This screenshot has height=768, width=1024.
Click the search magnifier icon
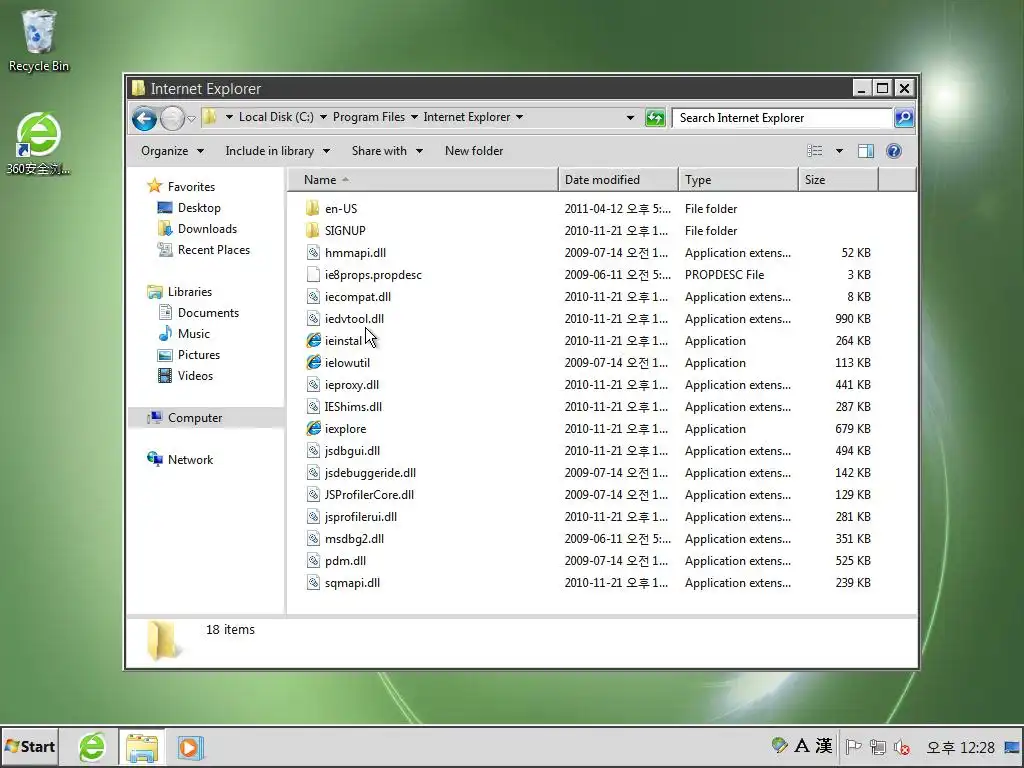[x=904, y=118]
